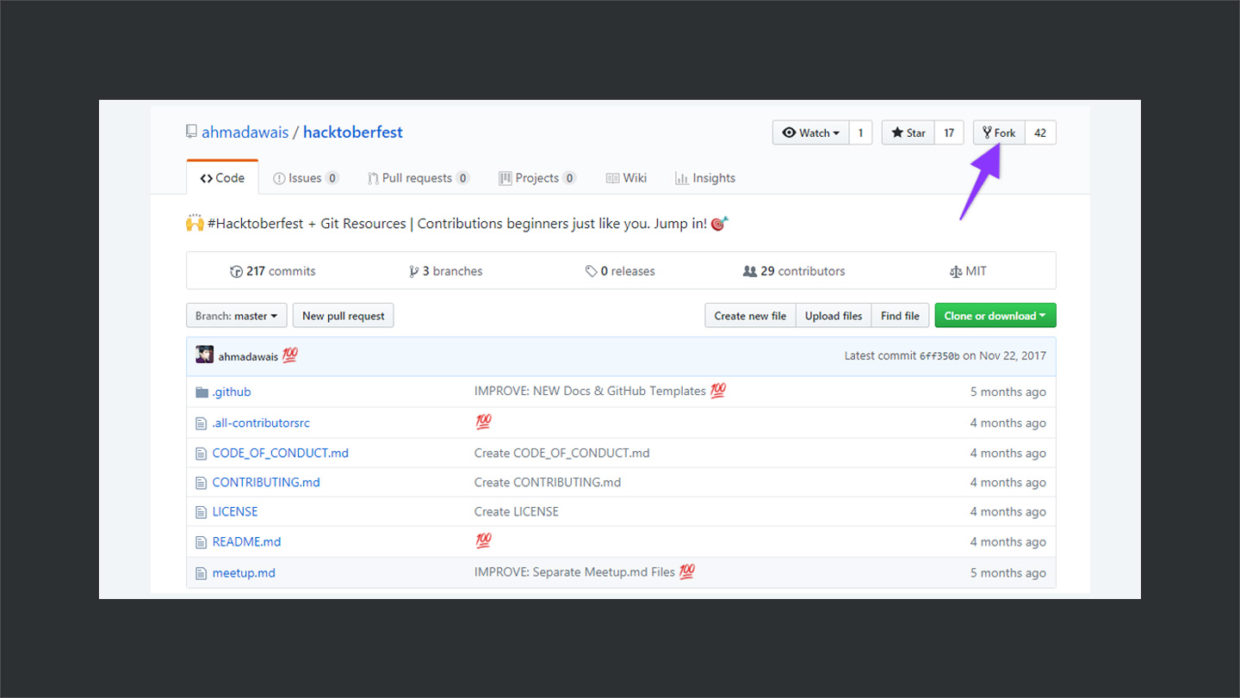Click the Upload files button
1240x698 pixels.
(x=833, y=315)
